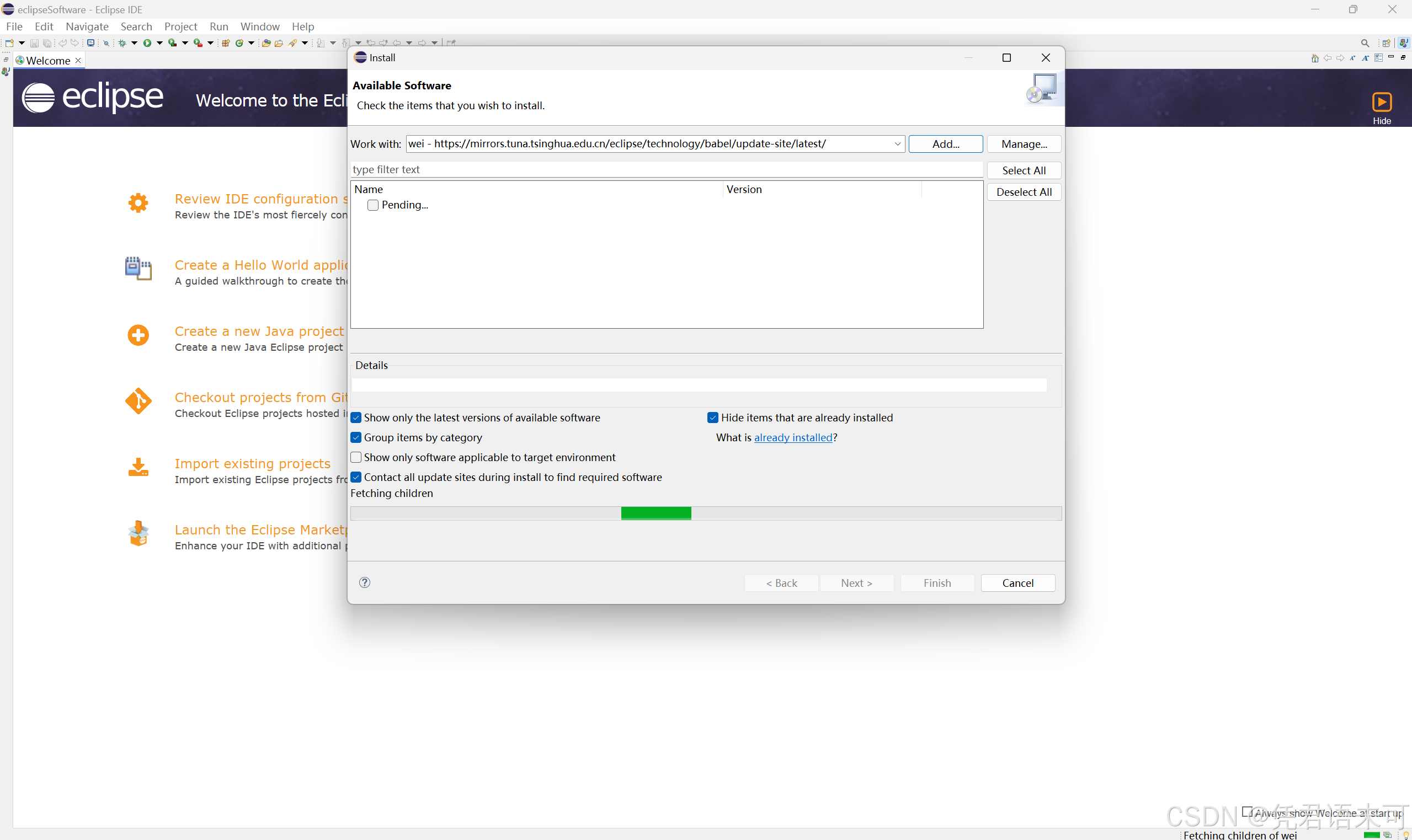Enable Show only software applicable to target environment
Image resolution: width=1412 pixels, height=840 pixels.
[356, 457]
